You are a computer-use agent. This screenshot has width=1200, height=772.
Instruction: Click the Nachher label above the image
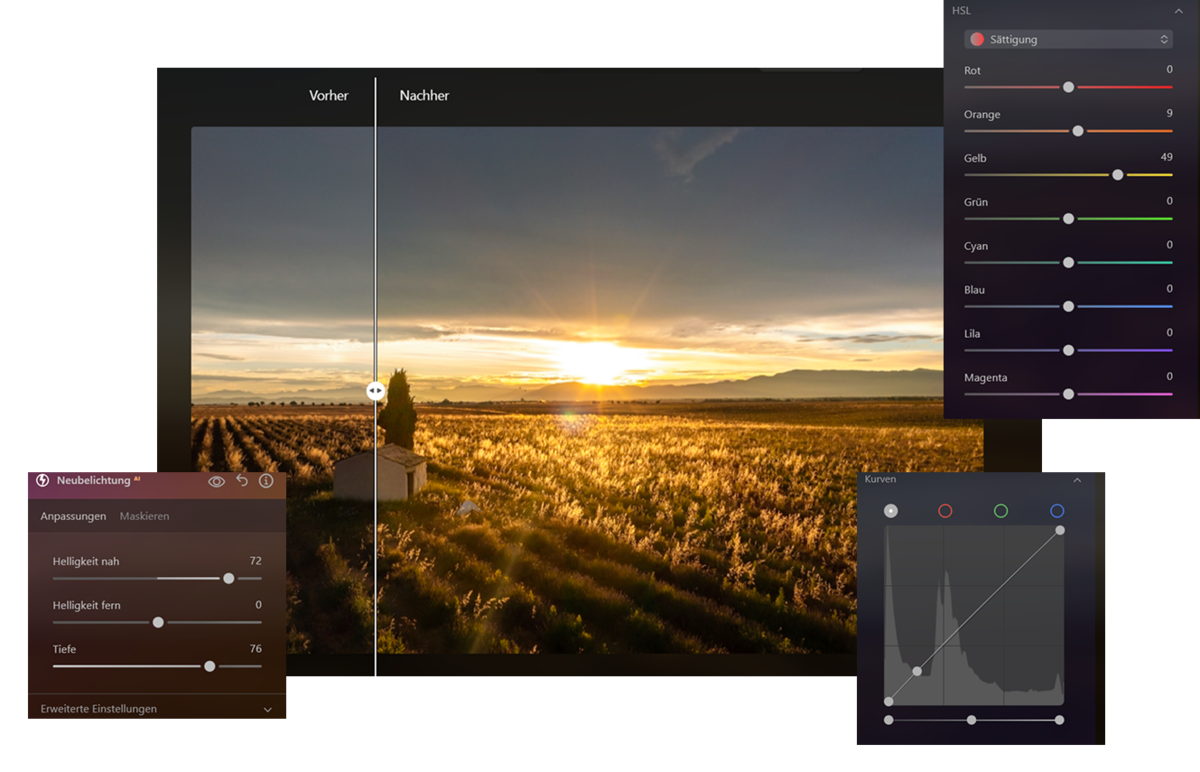pos(423,95)
